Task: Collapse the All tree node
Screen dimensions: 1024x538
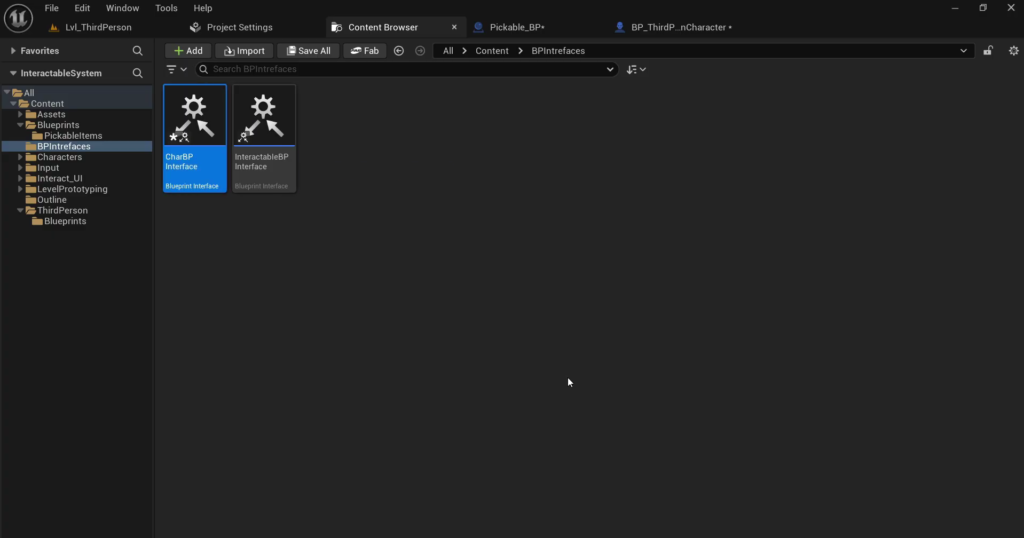Action: pos(7,93)
